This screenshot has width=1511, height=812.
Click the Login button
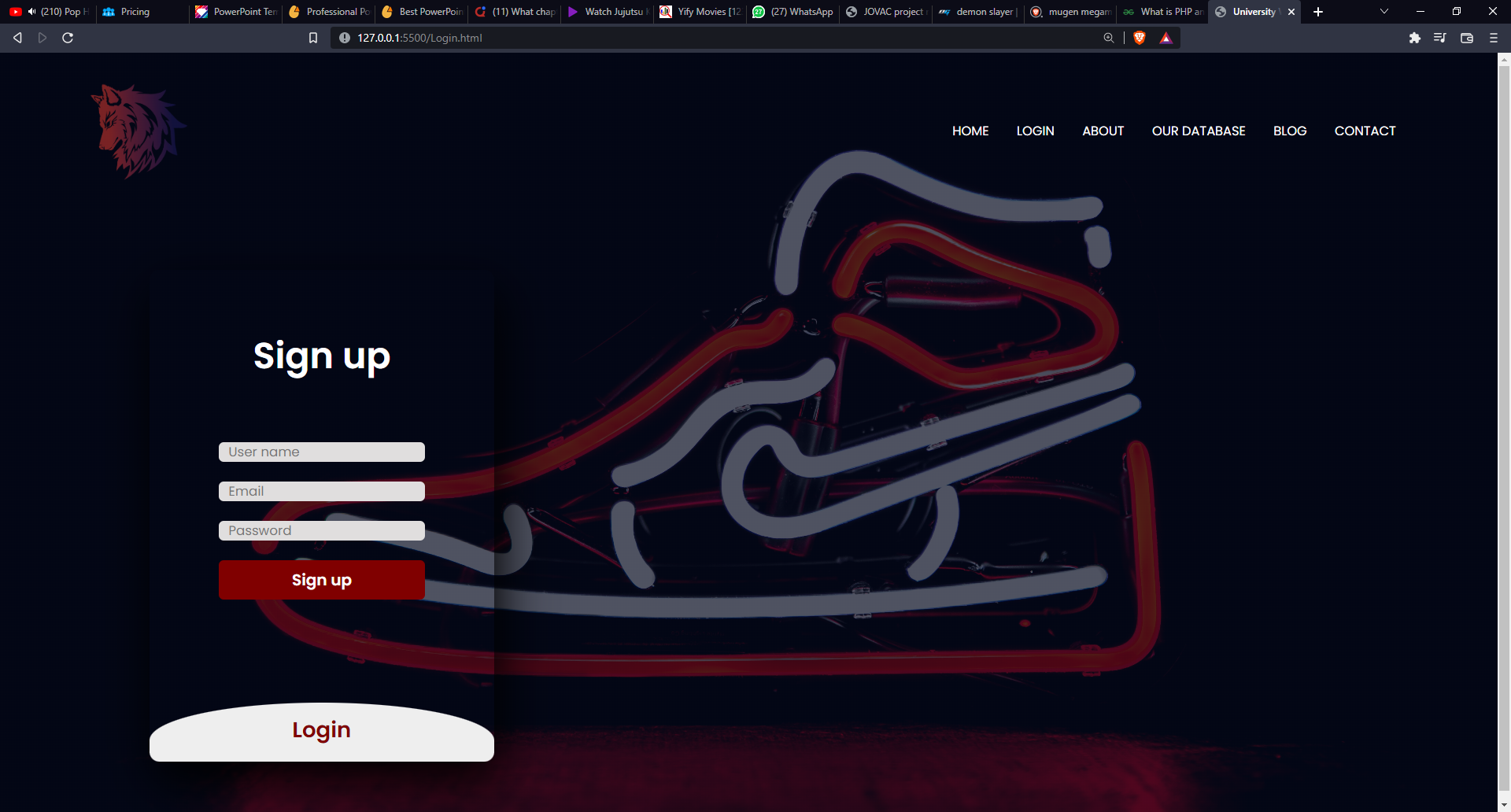point(321,729)
